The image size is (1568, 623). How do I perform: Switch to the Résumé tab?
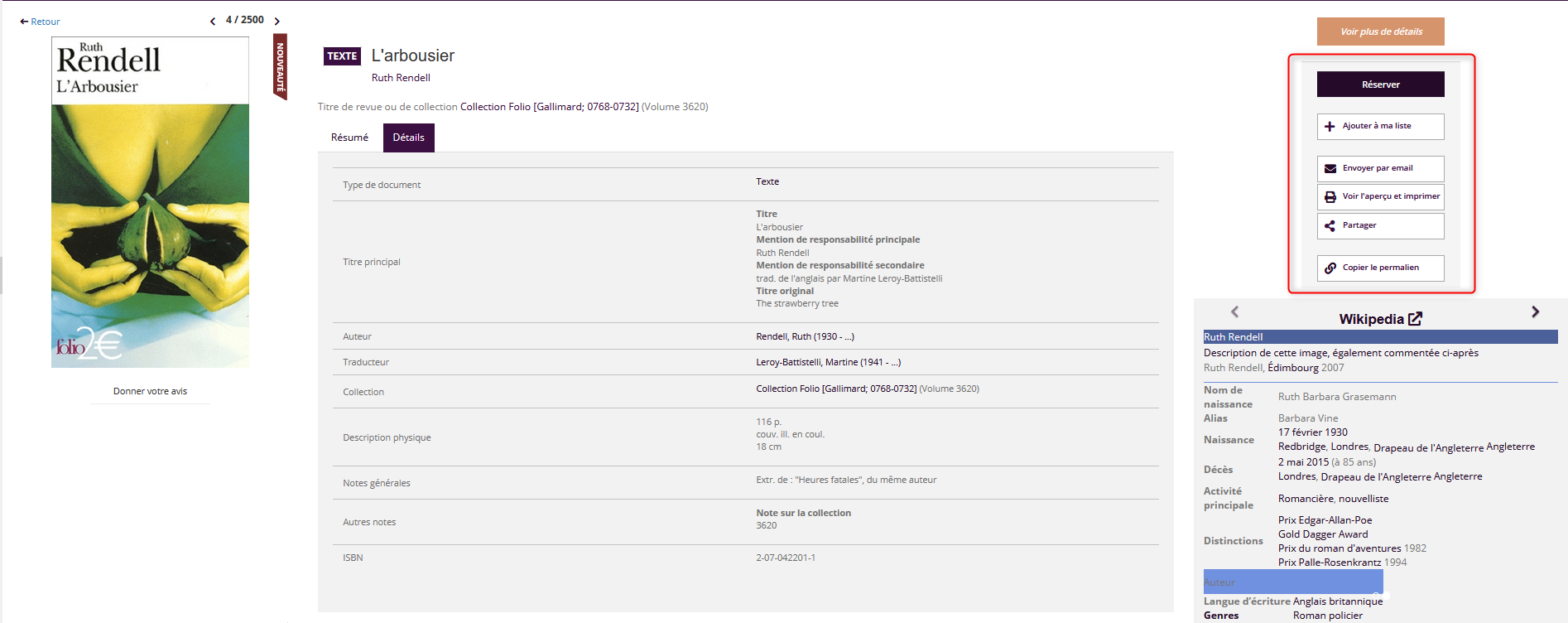pos(349,138)
